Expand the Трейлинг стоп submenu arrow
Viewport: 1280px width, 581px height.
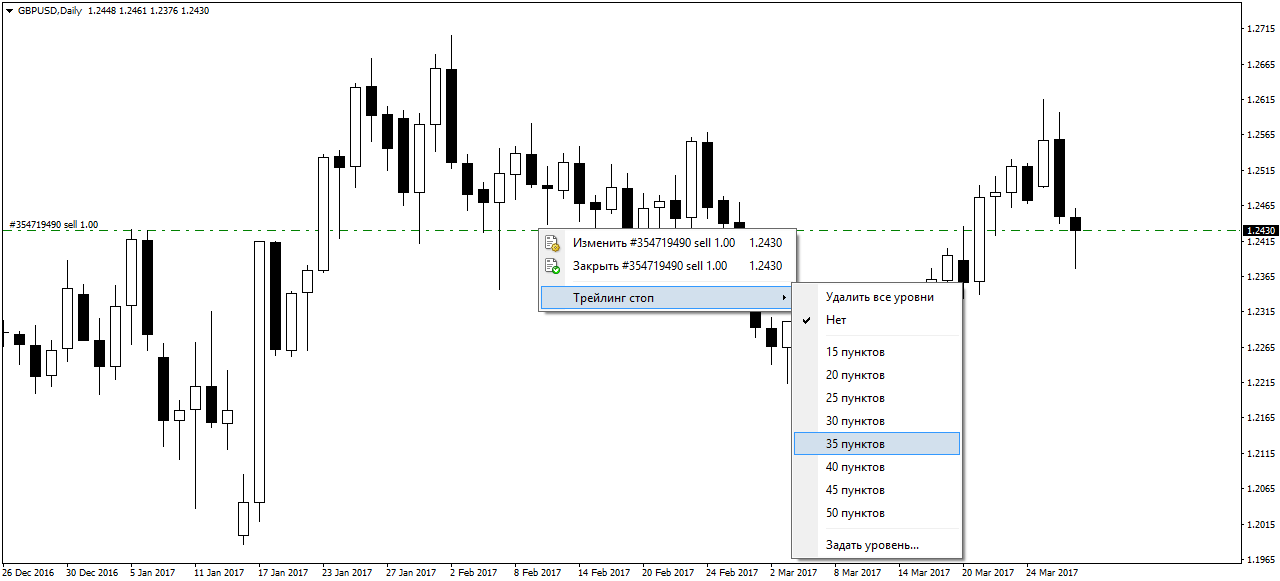click(784, 298)
